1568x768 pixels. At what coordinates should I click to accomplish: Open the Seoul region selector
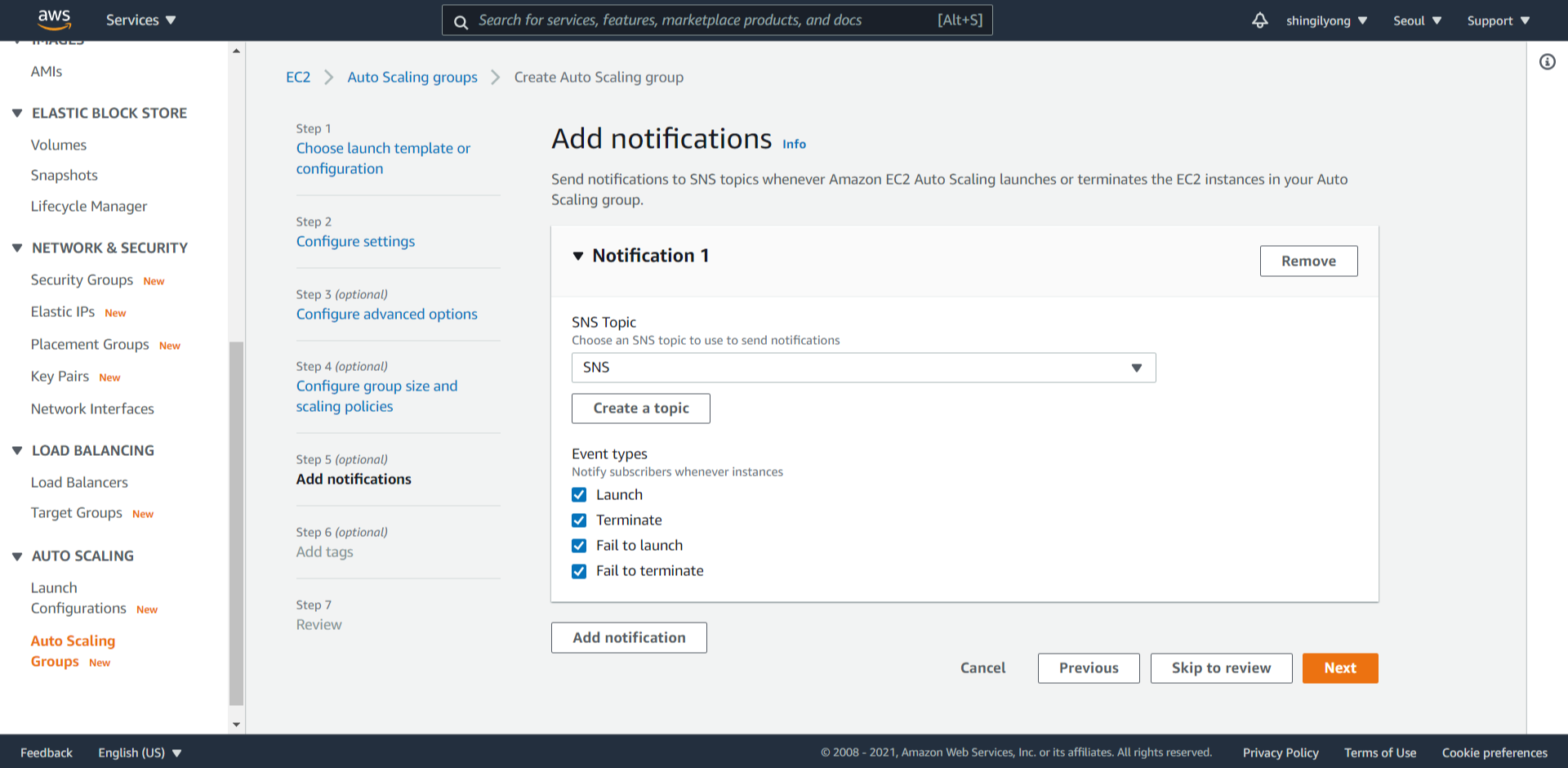[1417, 20]
